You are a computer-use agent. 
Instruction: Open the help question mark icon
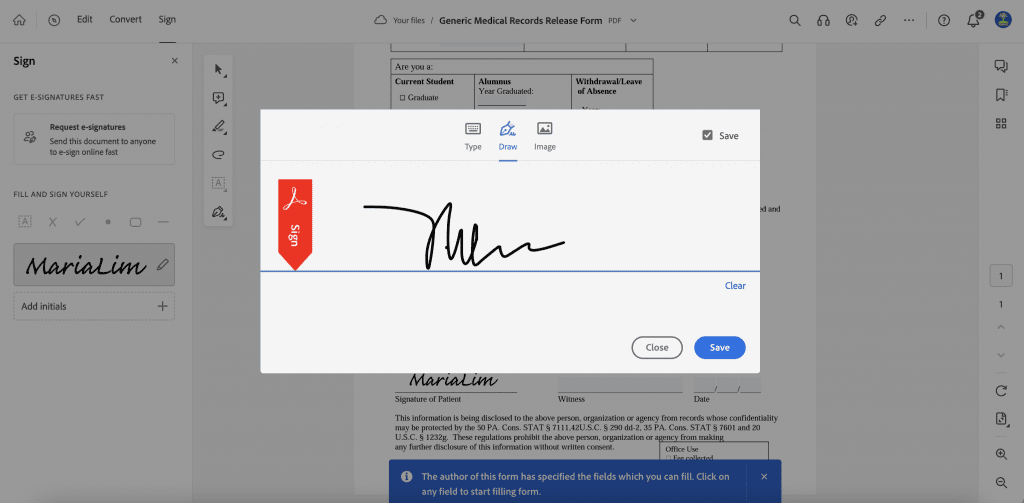click(x=944, y=20)
